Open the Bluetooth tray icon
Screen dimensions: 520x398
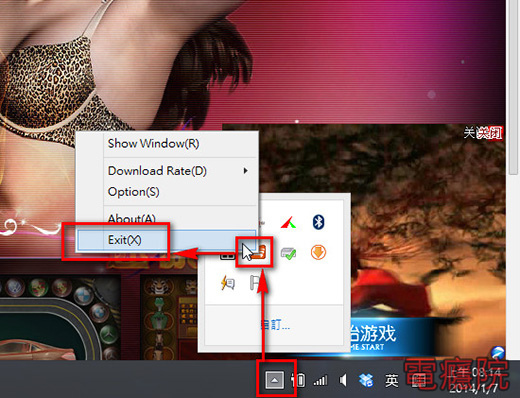click(x=318, y=222)
